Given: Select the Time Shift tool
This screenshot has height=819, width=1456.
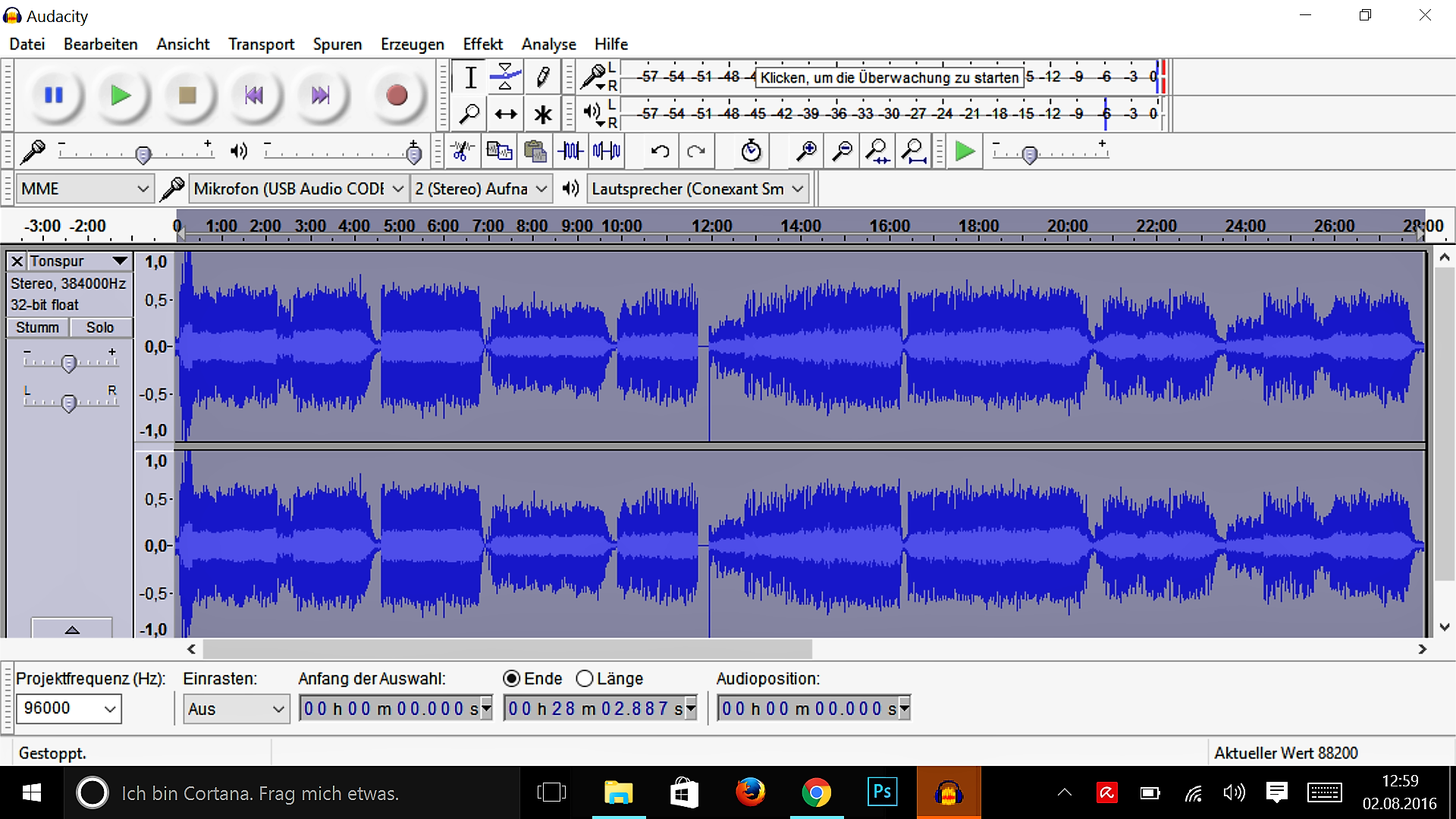Looking at the screenshot, I should tap(505, 115).
